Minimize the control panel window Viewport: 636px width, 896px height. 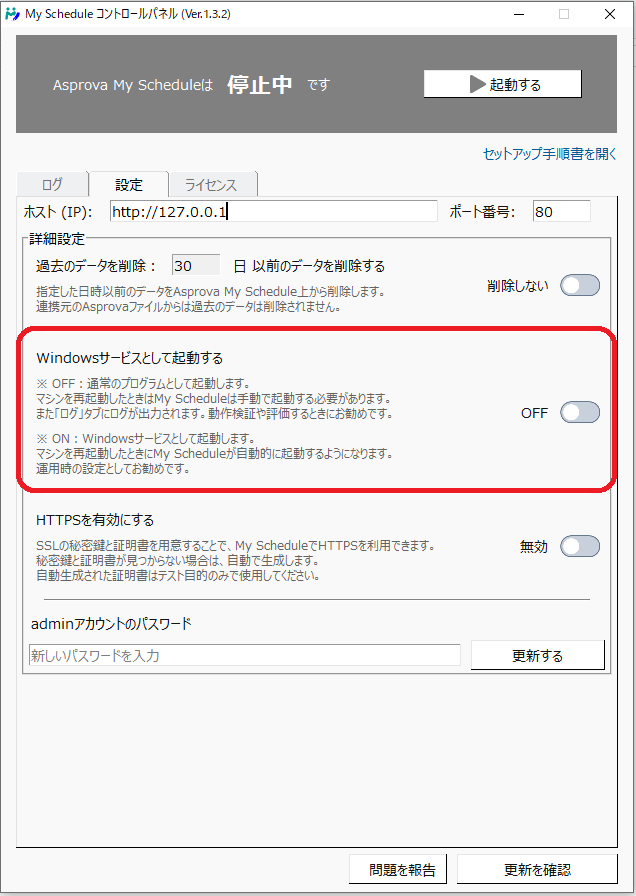point(518,14)
